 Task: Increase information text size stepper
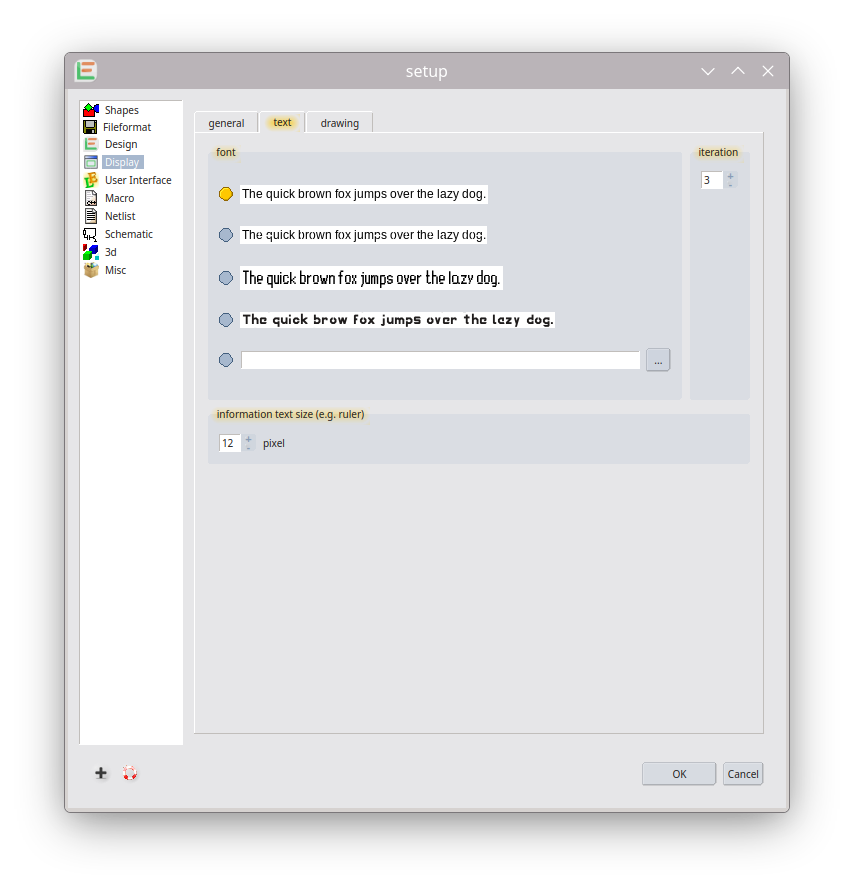coord(248,439)
